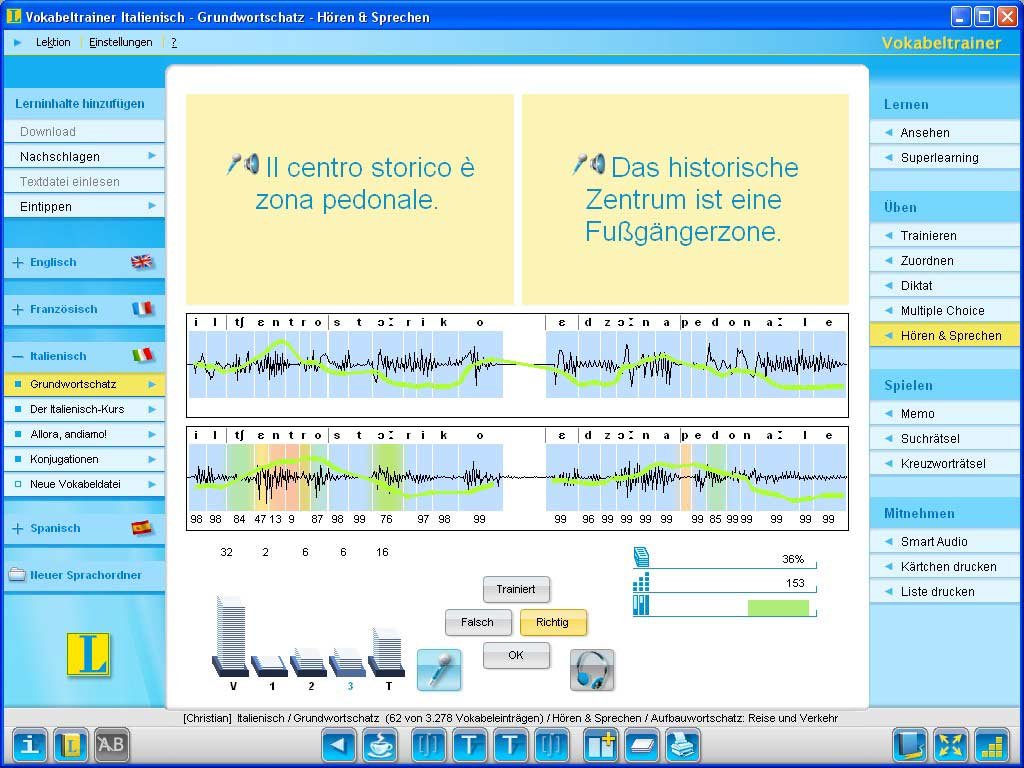Open the ? help menu

(x=174, y=42)
